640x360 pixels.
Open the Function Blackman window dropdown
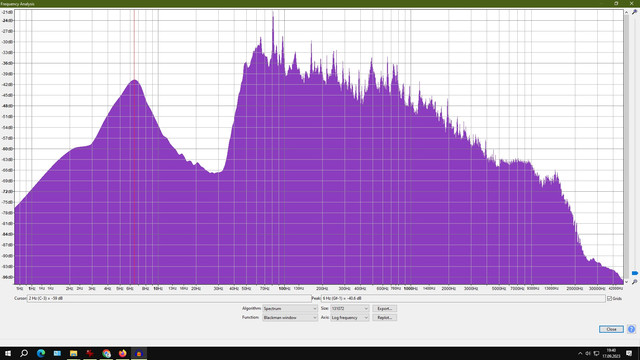pyautogui.click(x=290, y=318)
